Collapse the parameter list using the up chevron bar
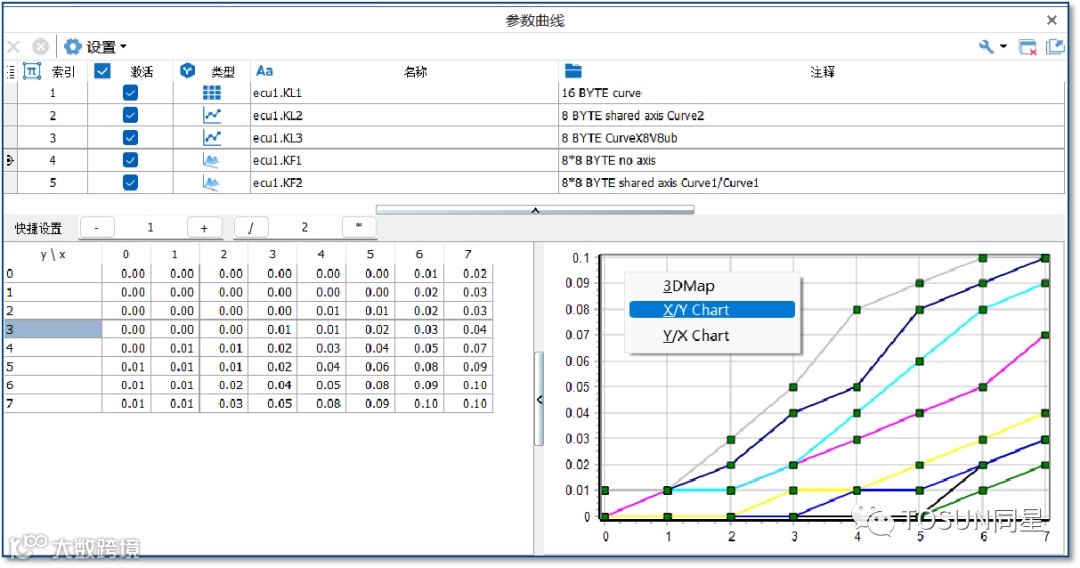 pos(535,210)
